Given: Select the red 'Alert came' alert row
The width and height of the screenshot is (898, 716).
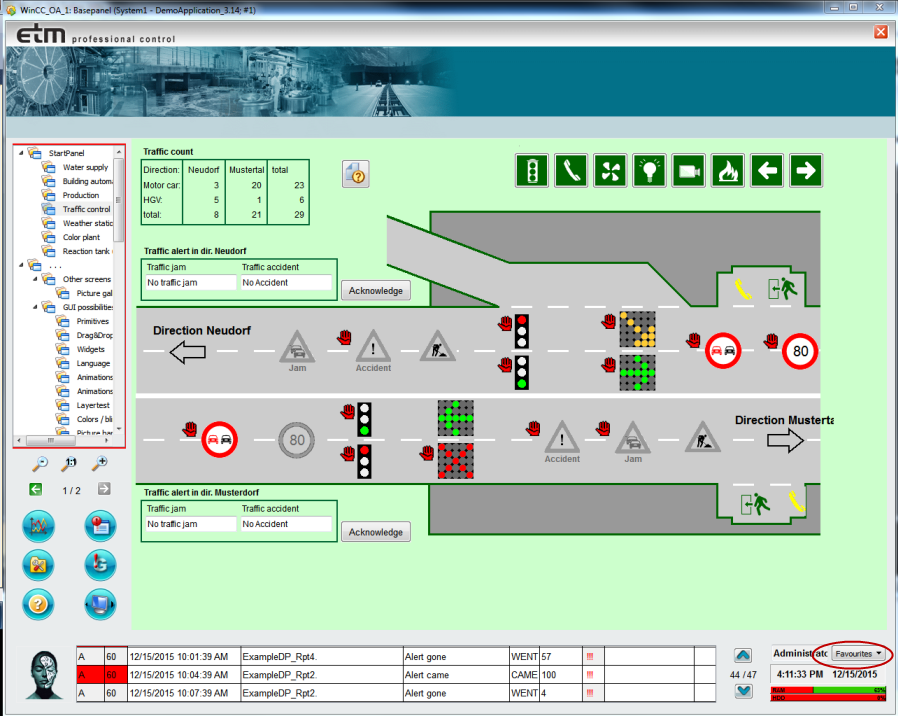Looking at the screenshot, I should [396, 675].
